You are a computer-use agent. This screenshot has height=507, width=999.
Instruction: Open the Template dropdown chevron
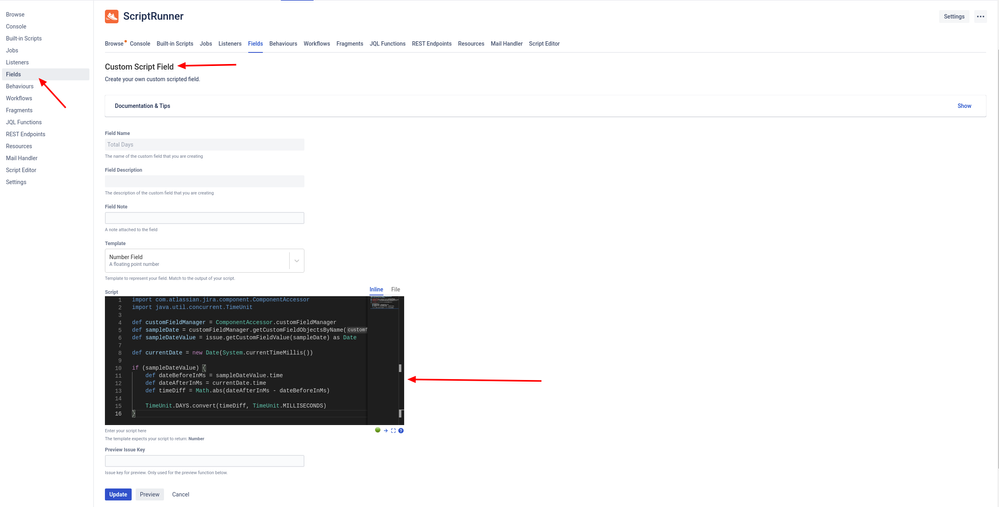coord(296,261)
